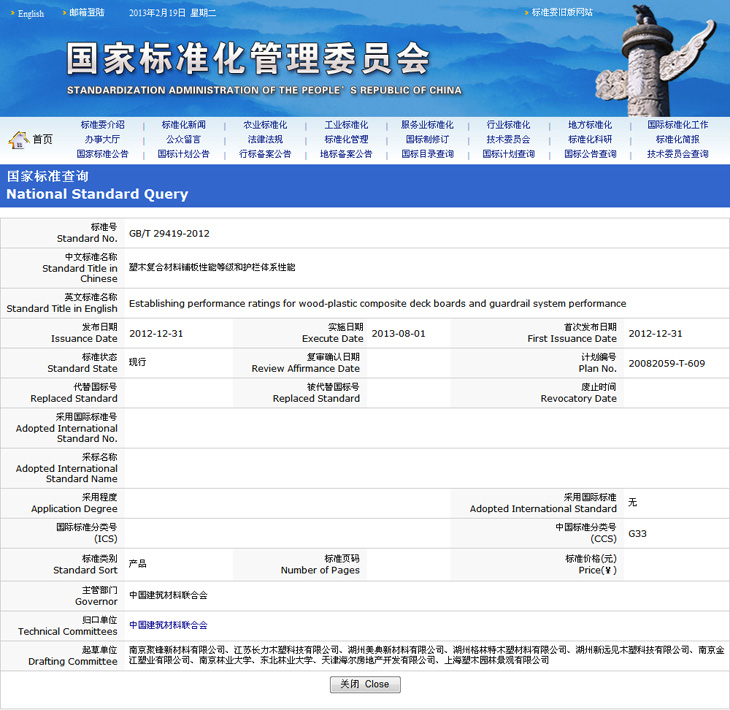Open 标准化简报 briefing link
This screenshot has width=730, height=710.
pyautogui.click(x=677, y=140)
